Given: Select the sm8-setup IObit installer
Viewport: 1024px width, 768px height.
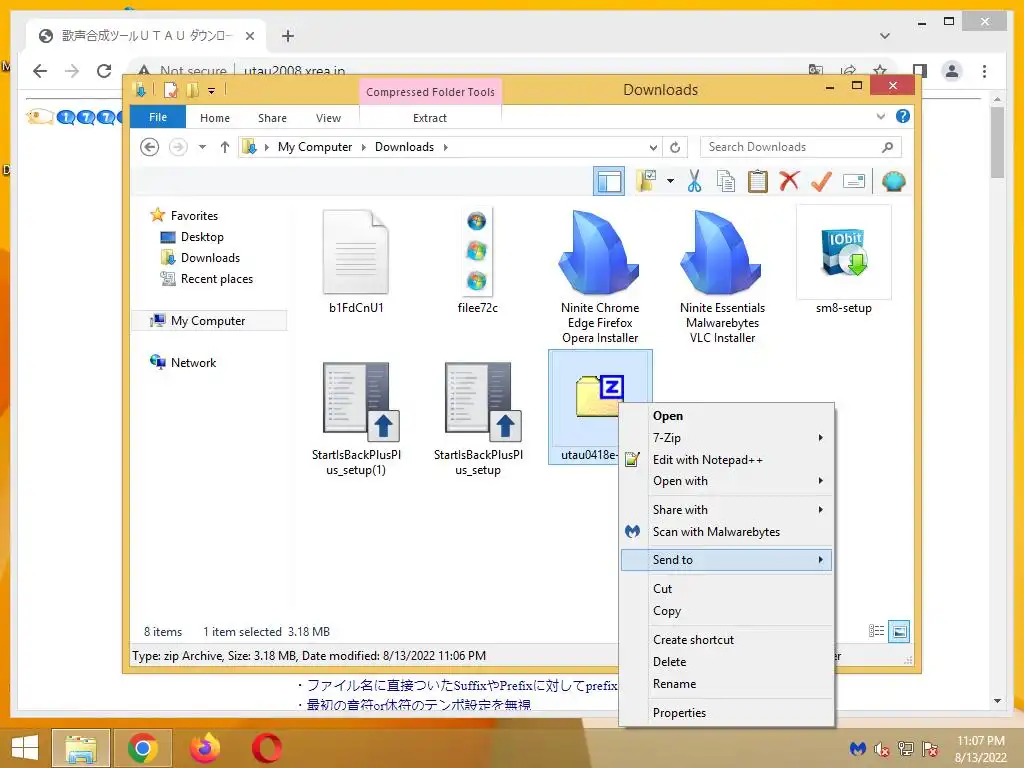Looking at the screenshot, I should click(844, 261).
